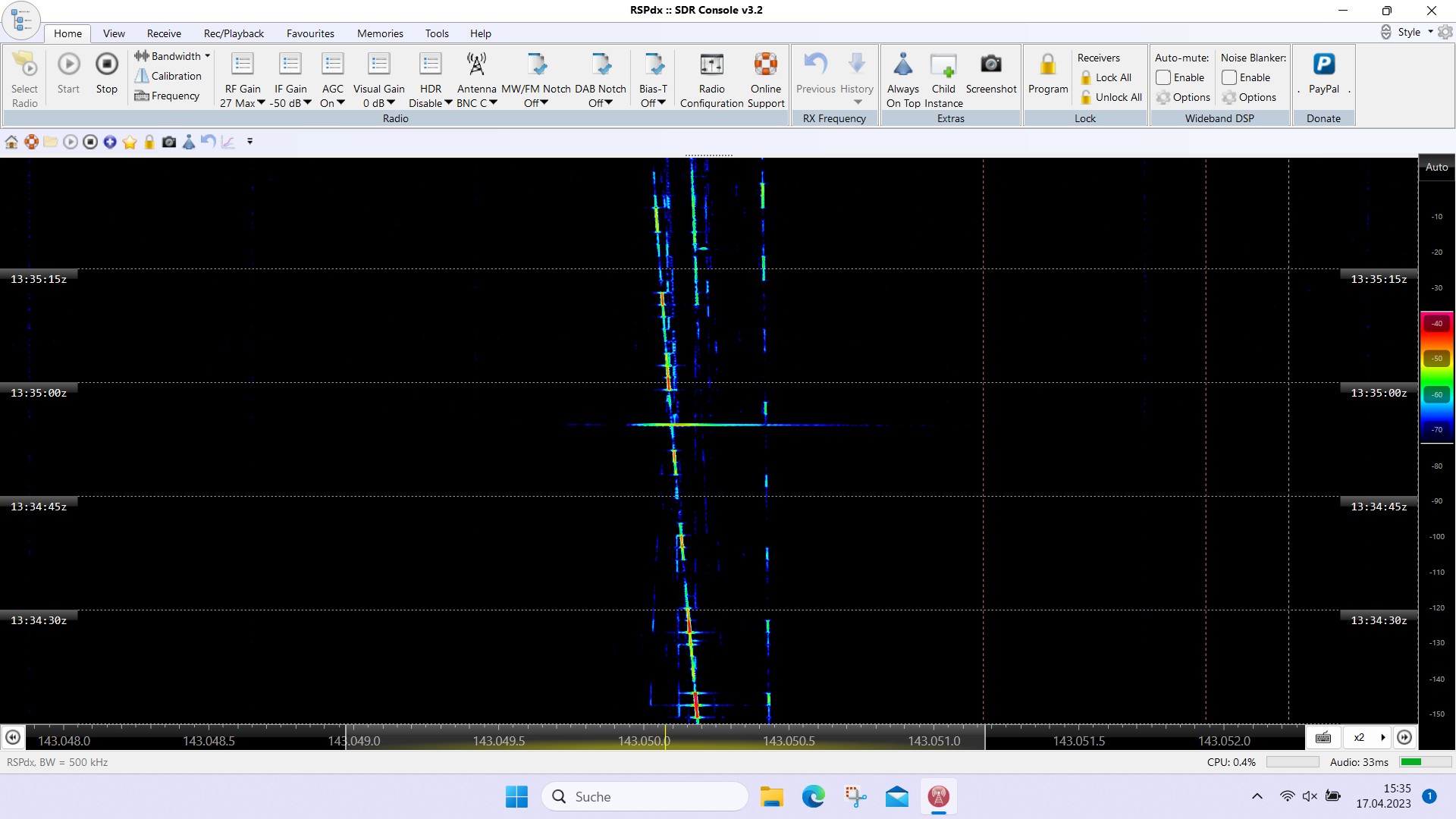Customize quick access toolbar arrow

click(x=249, y=142)
